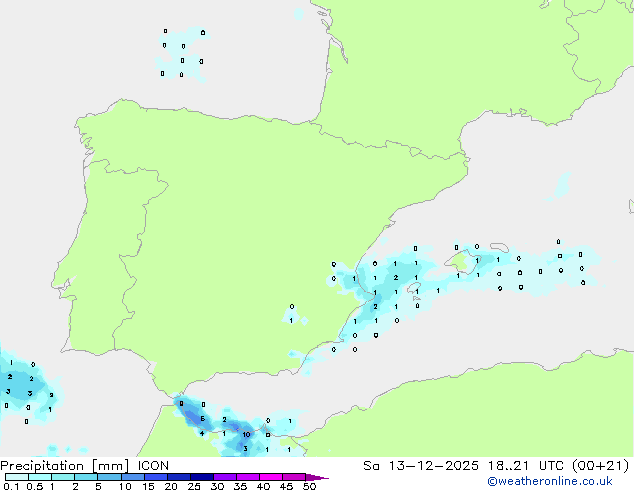Pick the legend color between 35 and 40
The width and height of the screenshot is (634, 490).
tap(250, 478)
